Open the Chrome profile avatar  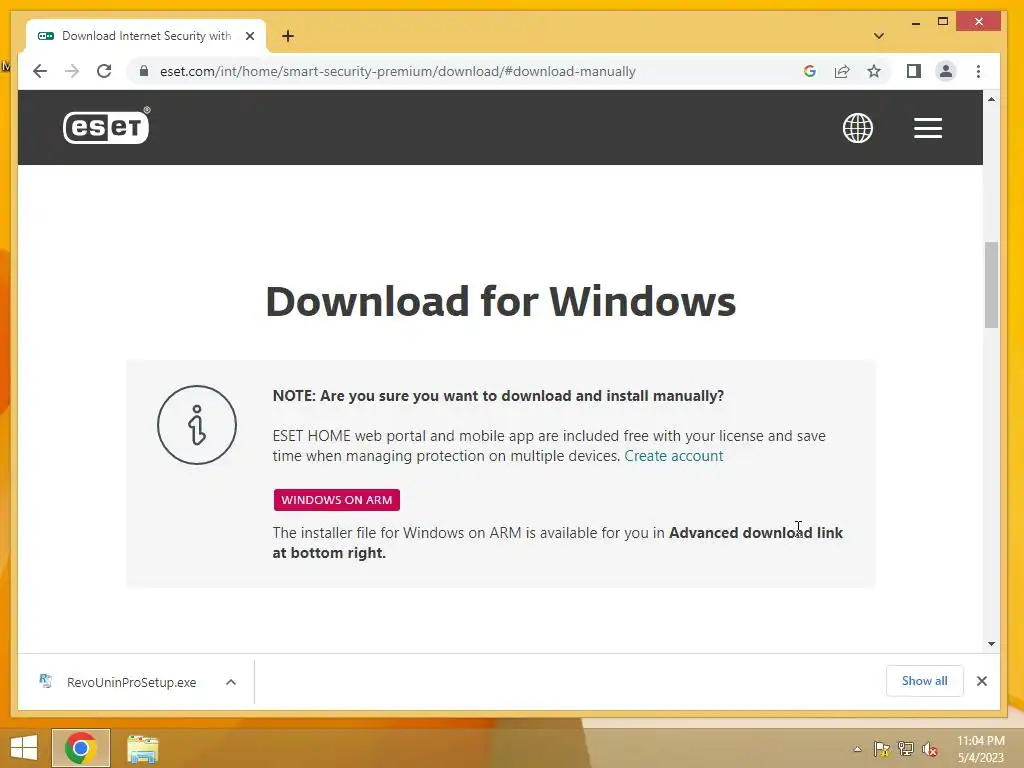pyautogui.click(x=946, y=71)
